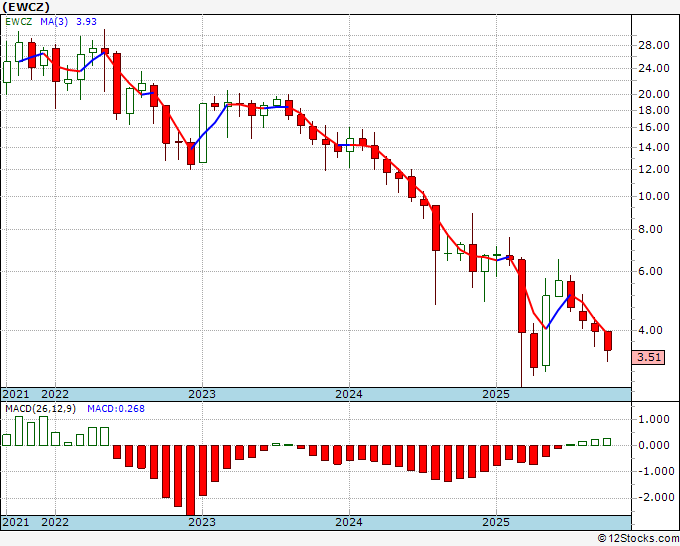Click the deepest red MACD bar before 2023
Screen dimensions: 680x546
click(x=190, y=480)
